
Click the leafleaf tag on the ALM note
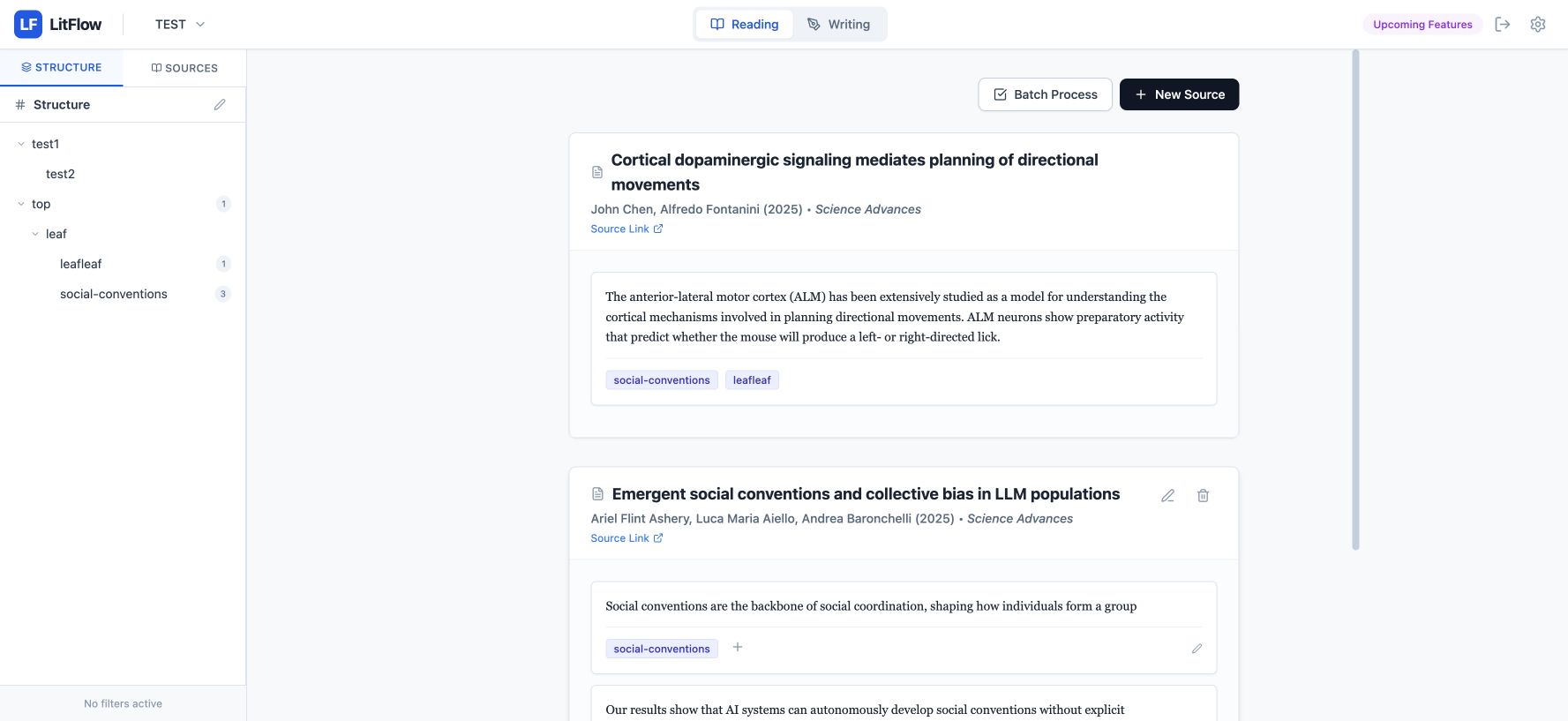tap(752, 380)
